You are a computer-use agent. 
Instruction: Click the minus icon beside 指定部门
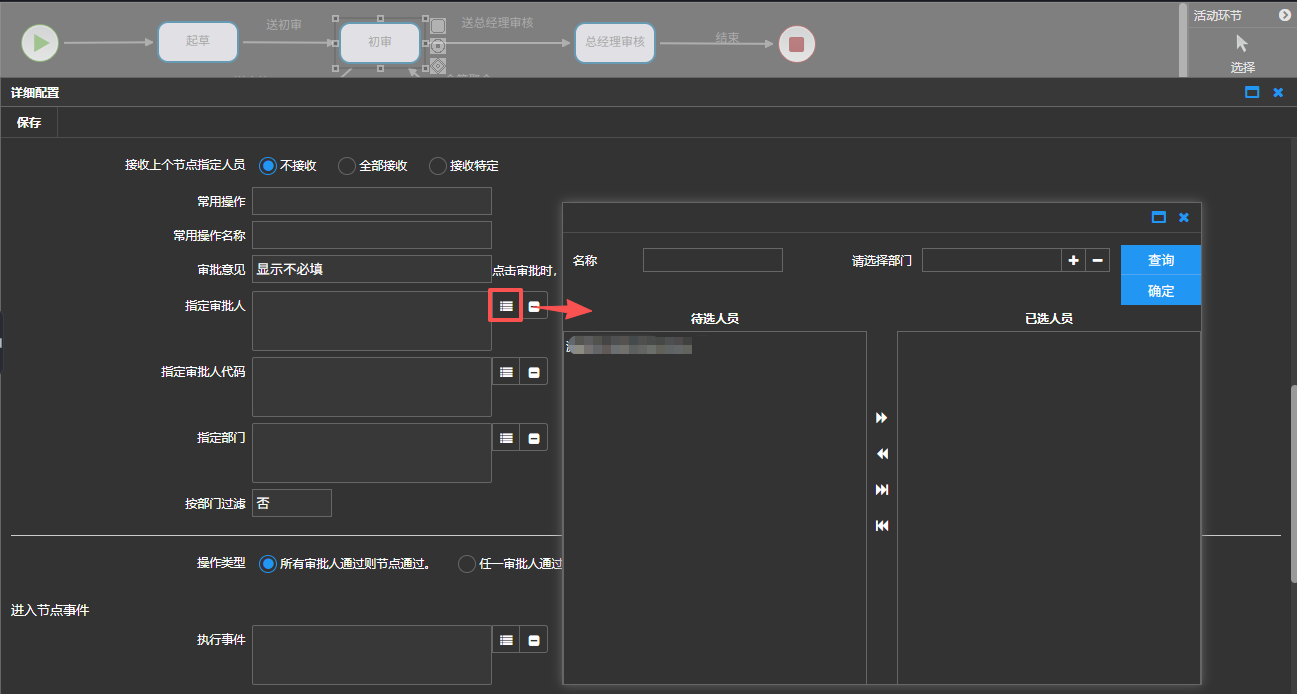click(534, 438)
